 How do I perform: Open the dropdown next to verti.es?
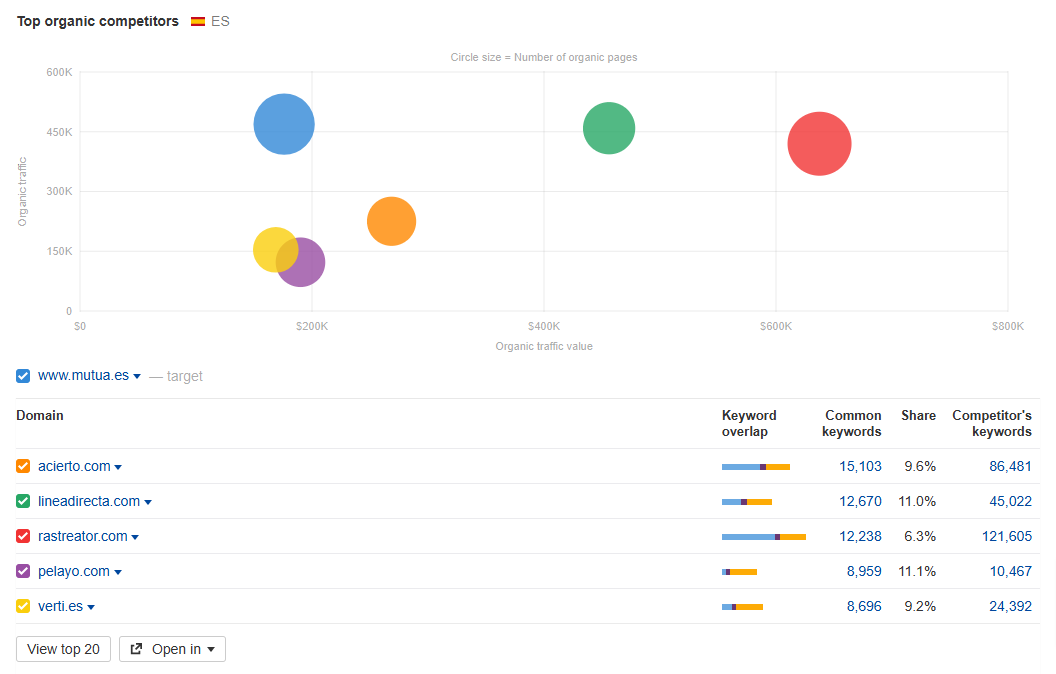92,606
